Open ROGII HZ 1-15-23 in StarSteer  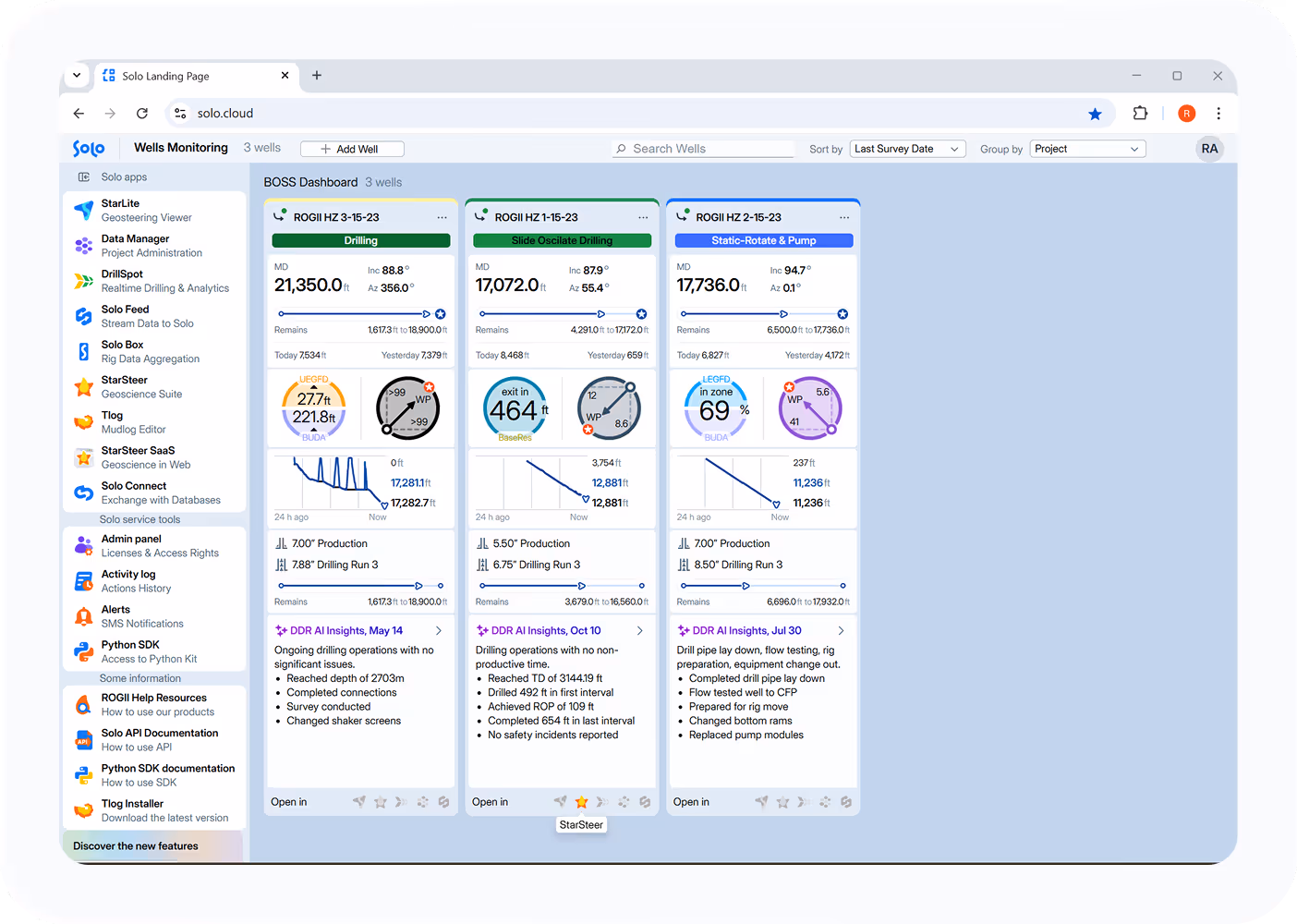tap(581, 802)
